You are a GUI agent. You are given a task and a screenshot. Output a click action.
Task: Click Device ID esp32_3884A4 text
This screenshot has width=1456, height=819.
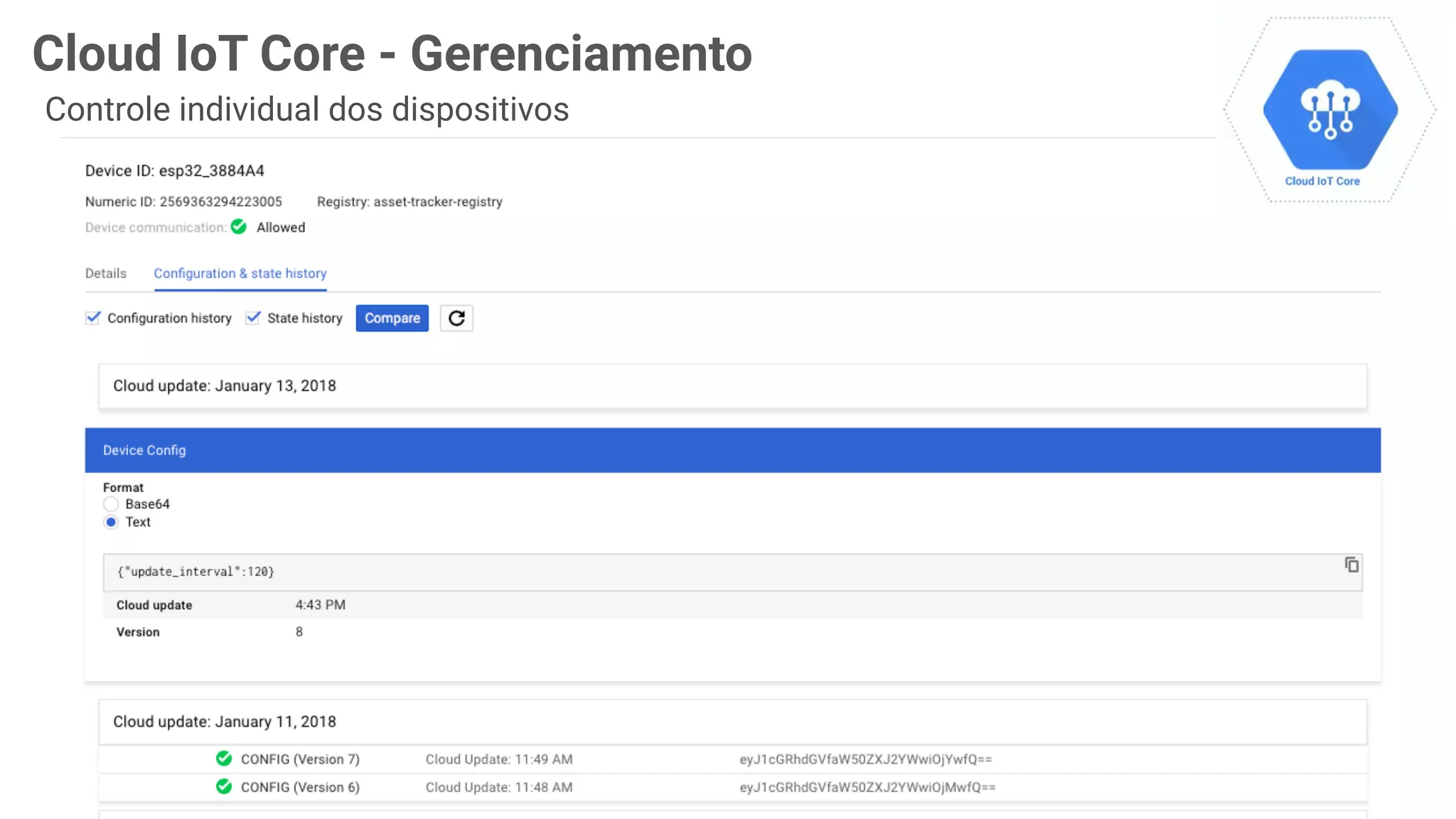[175, 171]
